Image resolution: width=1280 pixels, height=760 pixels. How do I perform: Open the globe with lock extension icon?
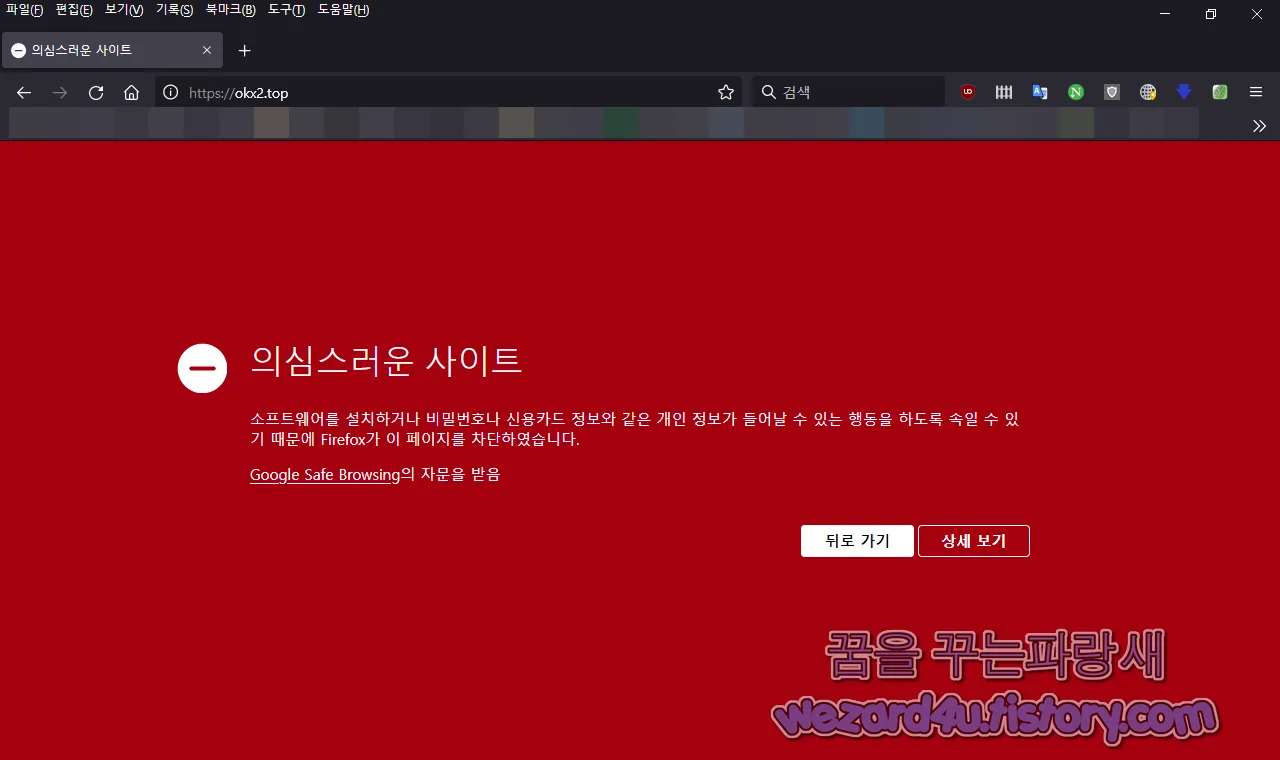(x=1148, y=92)
